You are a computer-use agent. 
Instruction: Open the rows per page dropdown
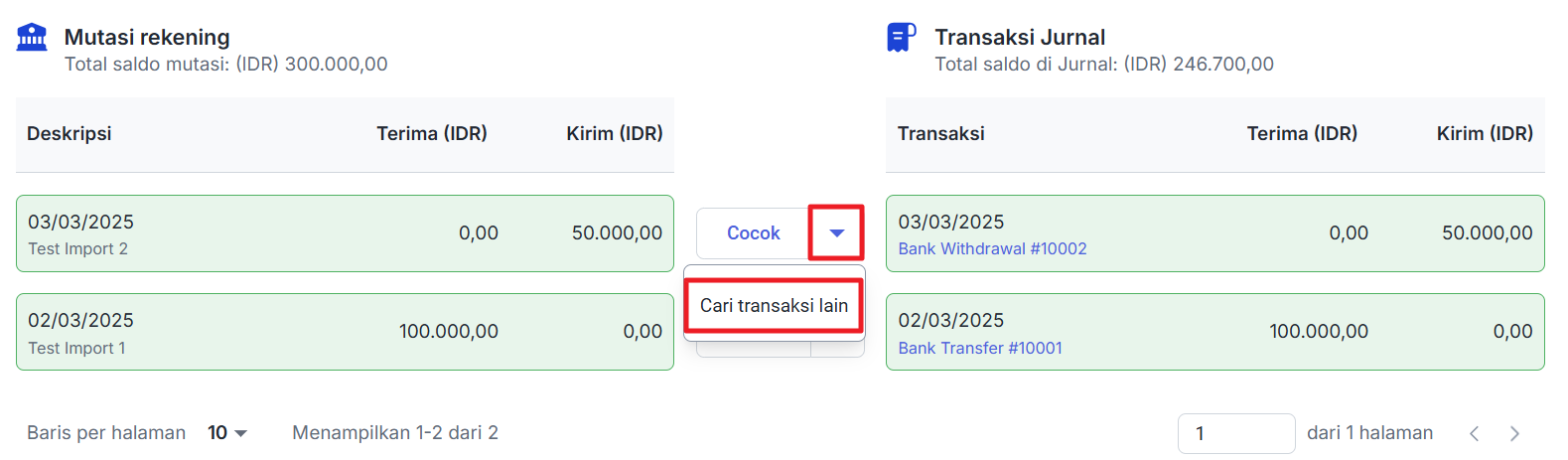click(x=227, y=433)
